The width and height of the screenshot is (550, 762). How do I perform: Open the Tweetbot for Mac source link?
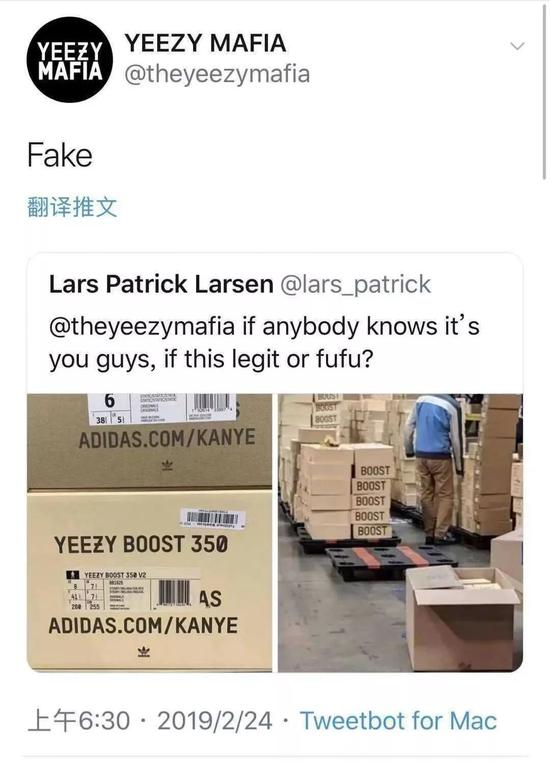pyautogui.click(x=398, y=720)
